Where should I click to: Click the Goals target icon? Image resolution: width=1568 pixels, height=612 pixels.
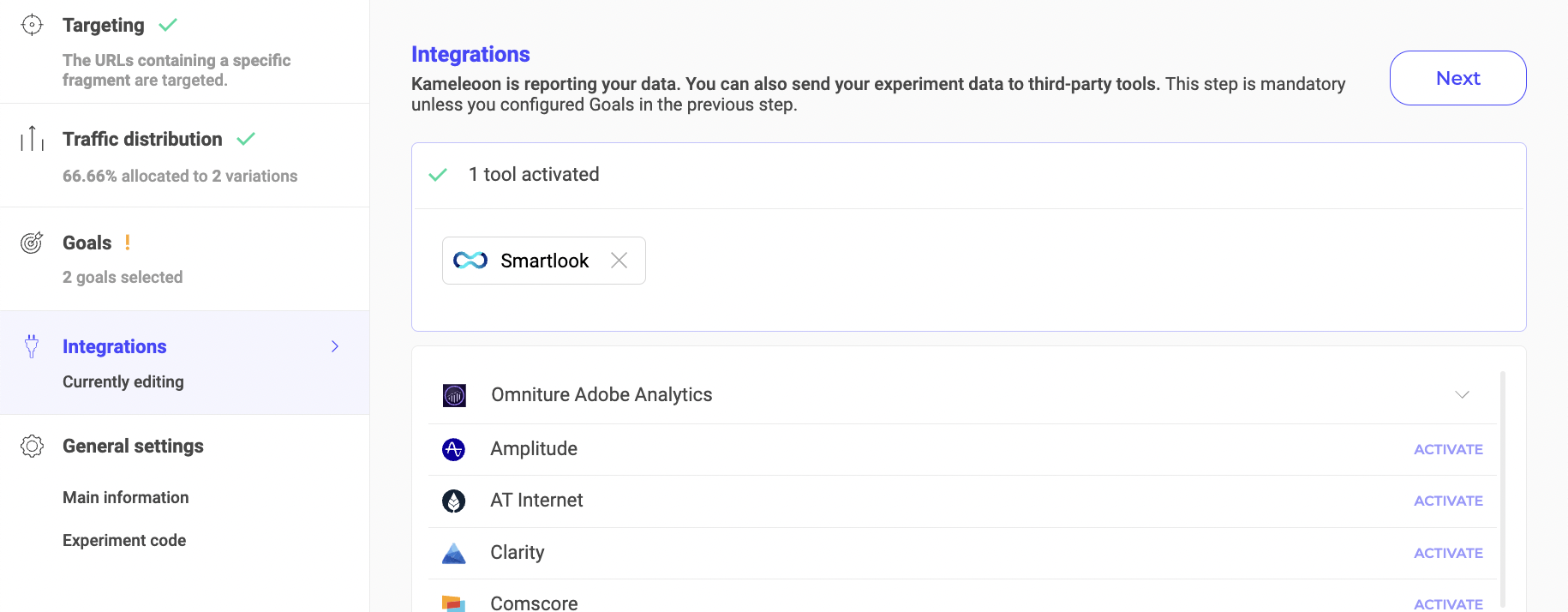[x=32, y=243]
